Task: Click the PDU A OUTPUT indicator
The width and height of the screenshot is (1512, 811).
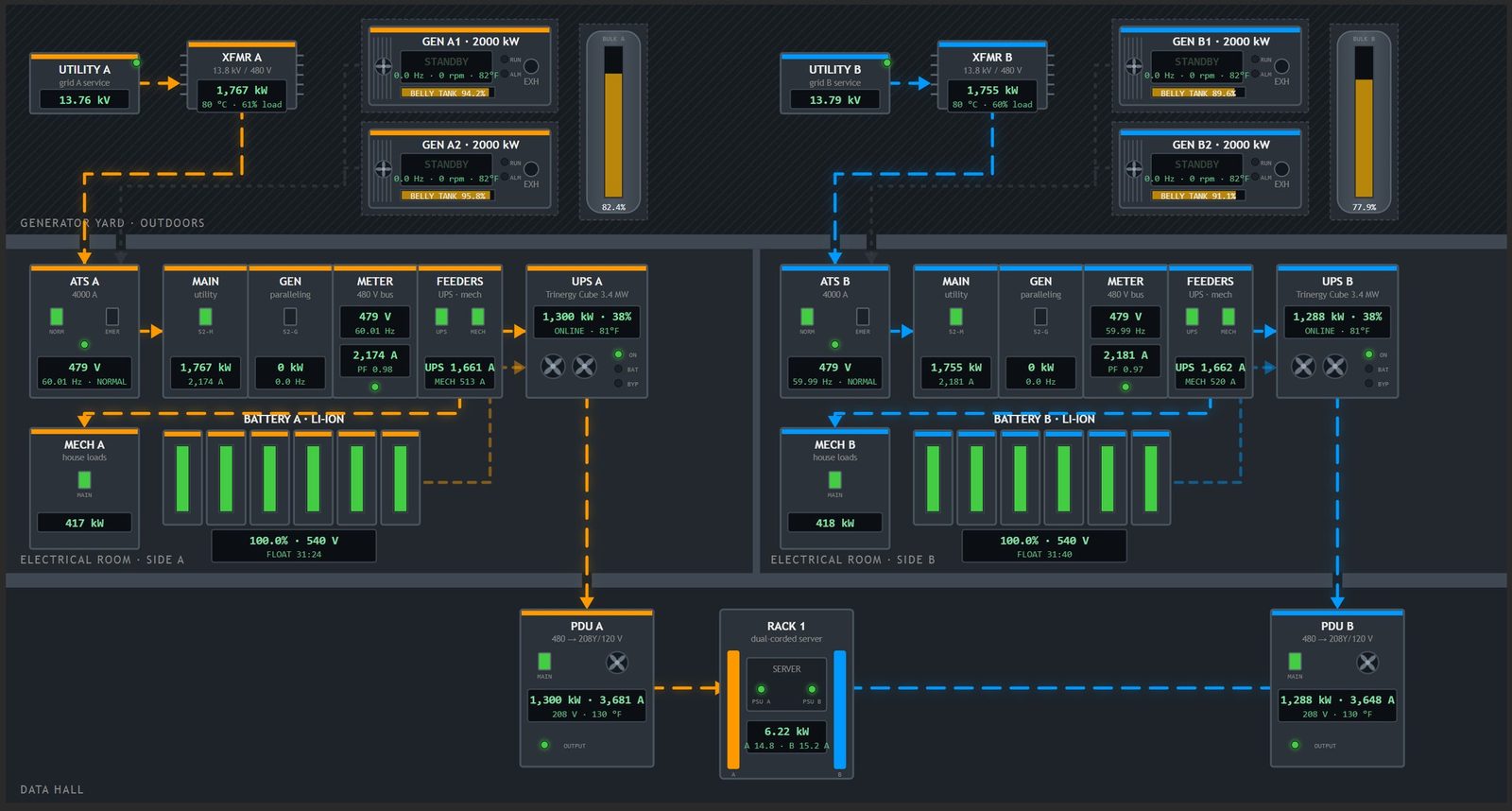Action: 544,745
